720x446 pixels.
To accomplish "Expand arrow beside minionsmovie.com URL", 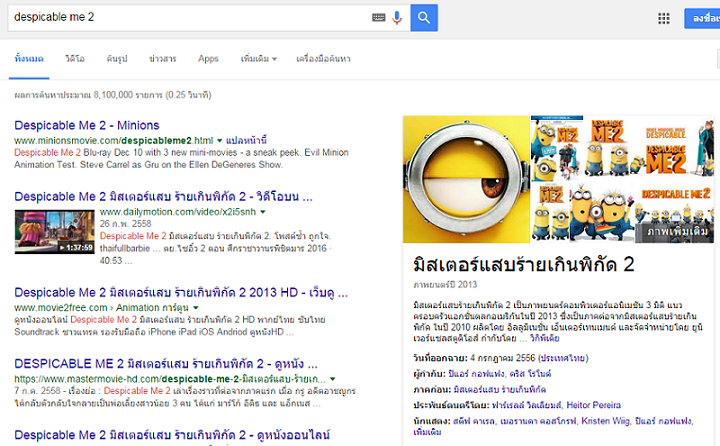I will pos(219,141).
